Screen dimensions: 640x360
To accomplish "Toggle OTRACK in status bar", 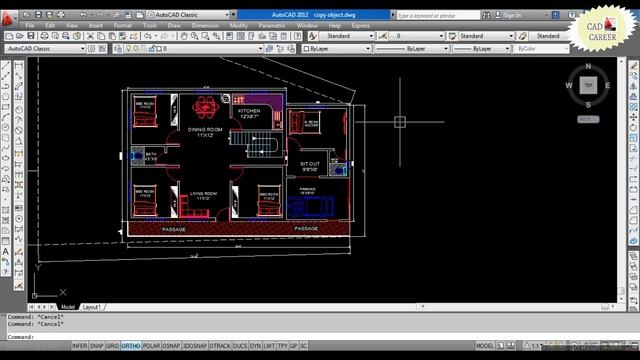I will [220, 346].
